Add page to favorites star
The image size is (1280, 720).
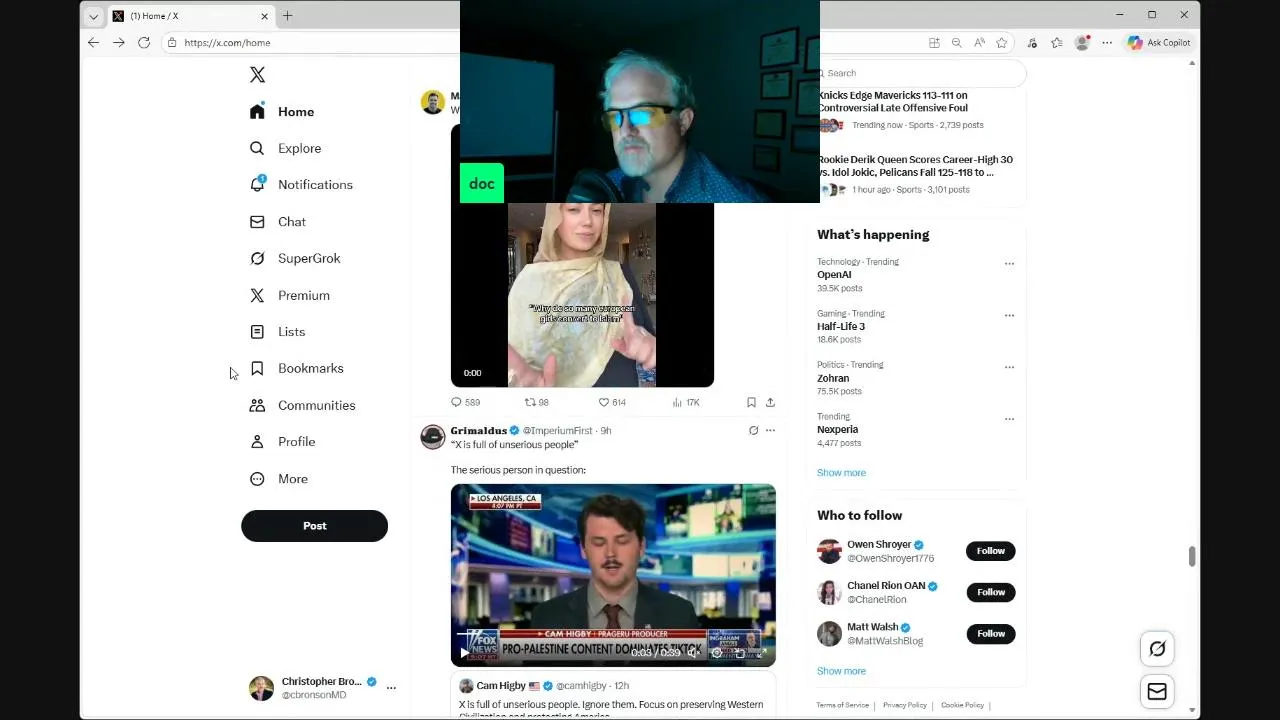pyautogui.click(x=1002, y=43)
